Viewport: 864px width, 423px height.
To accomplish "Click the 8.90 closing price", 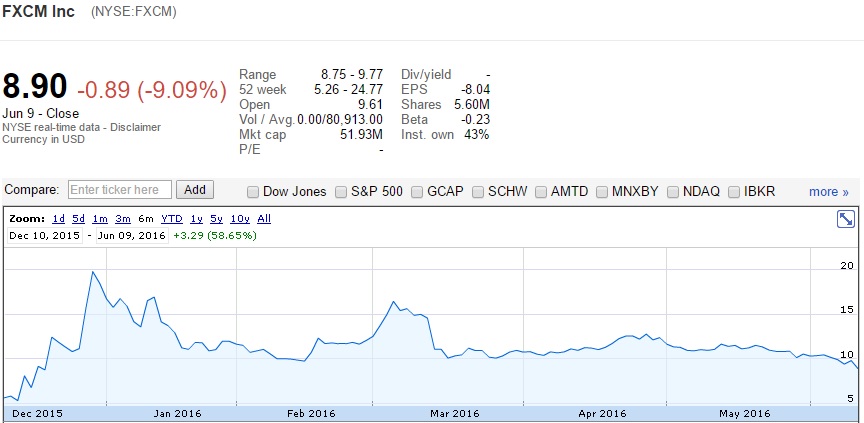I will coord(35,87).
